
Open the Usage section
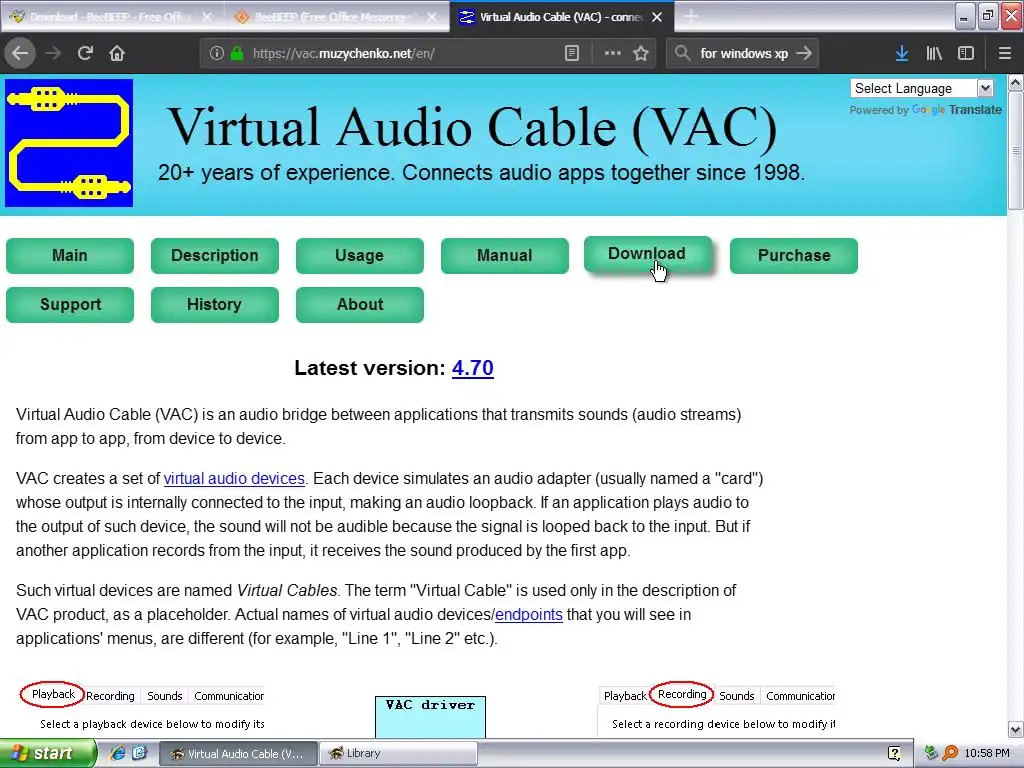click(x=360, y=255)
